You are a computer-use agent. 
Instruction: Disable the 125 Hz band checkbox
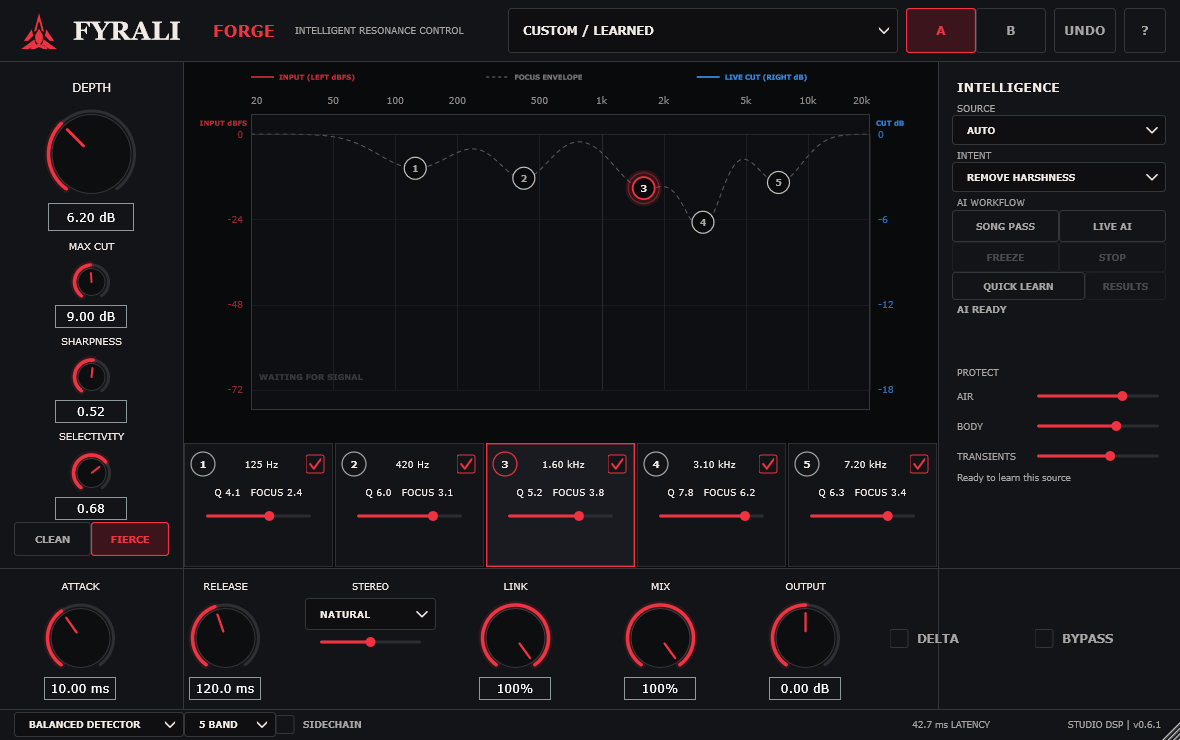click(x=315, y=464)
